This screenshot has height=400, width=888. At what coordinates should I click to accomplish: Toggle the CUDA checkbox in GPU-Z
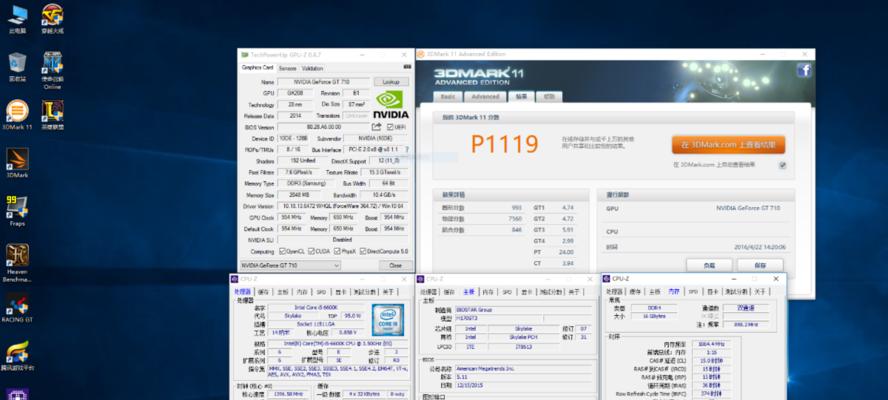pyautogui.click(x=311, y=252)
